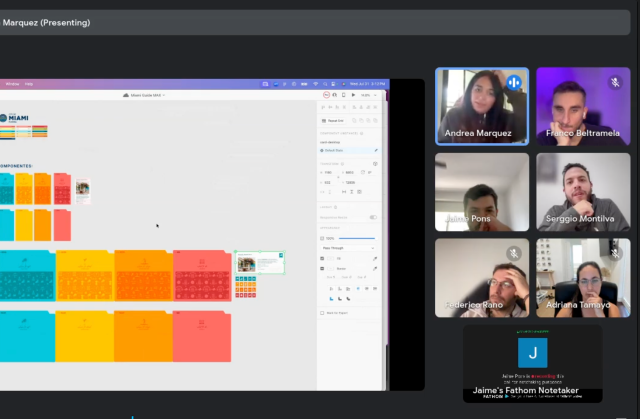Screen dimensions: 640x419
Task: Select Jaime's Fathom Notetaker tile
Action: pos(533,364)
